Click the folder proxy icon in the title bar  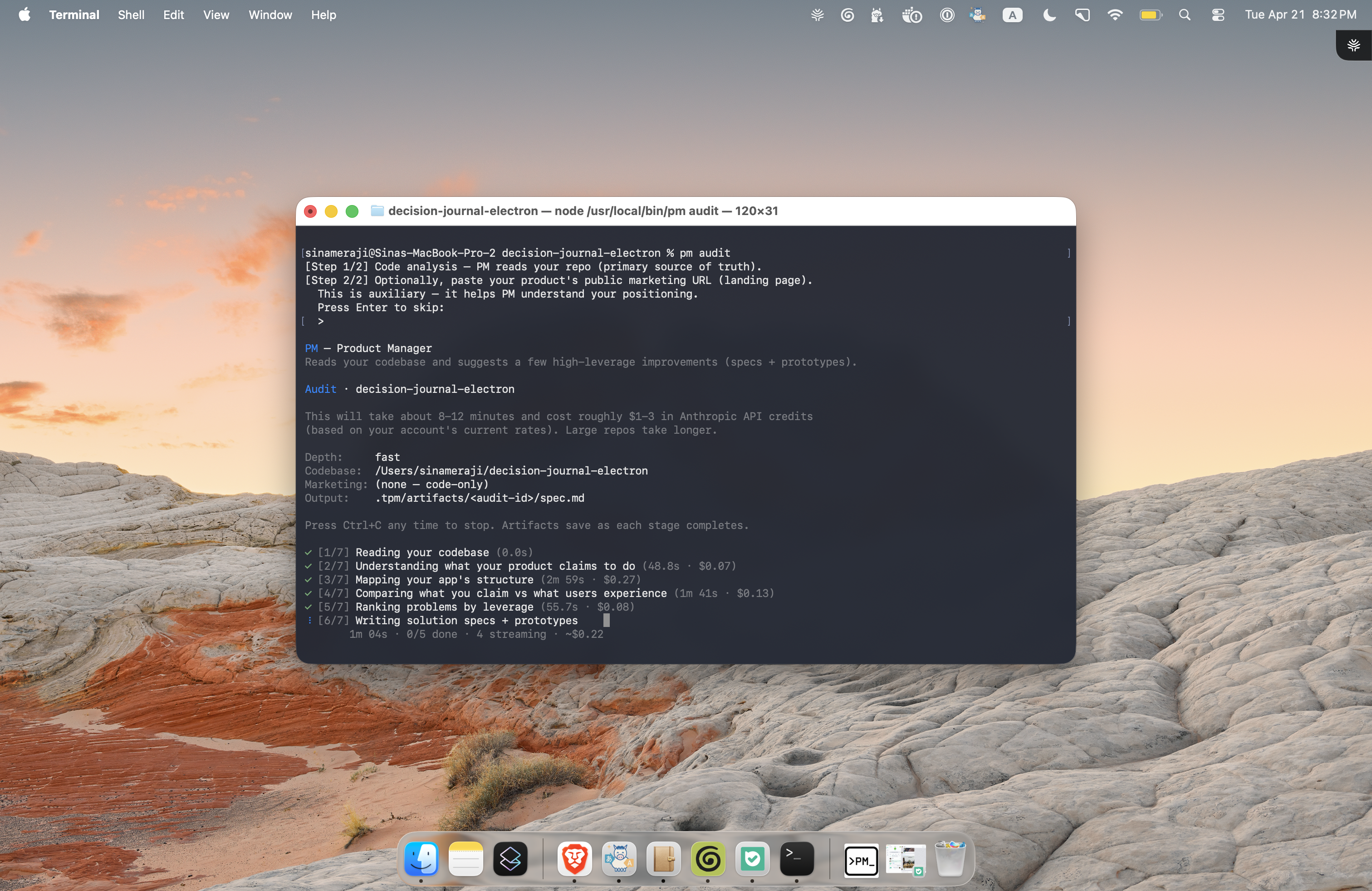point(377,211)
